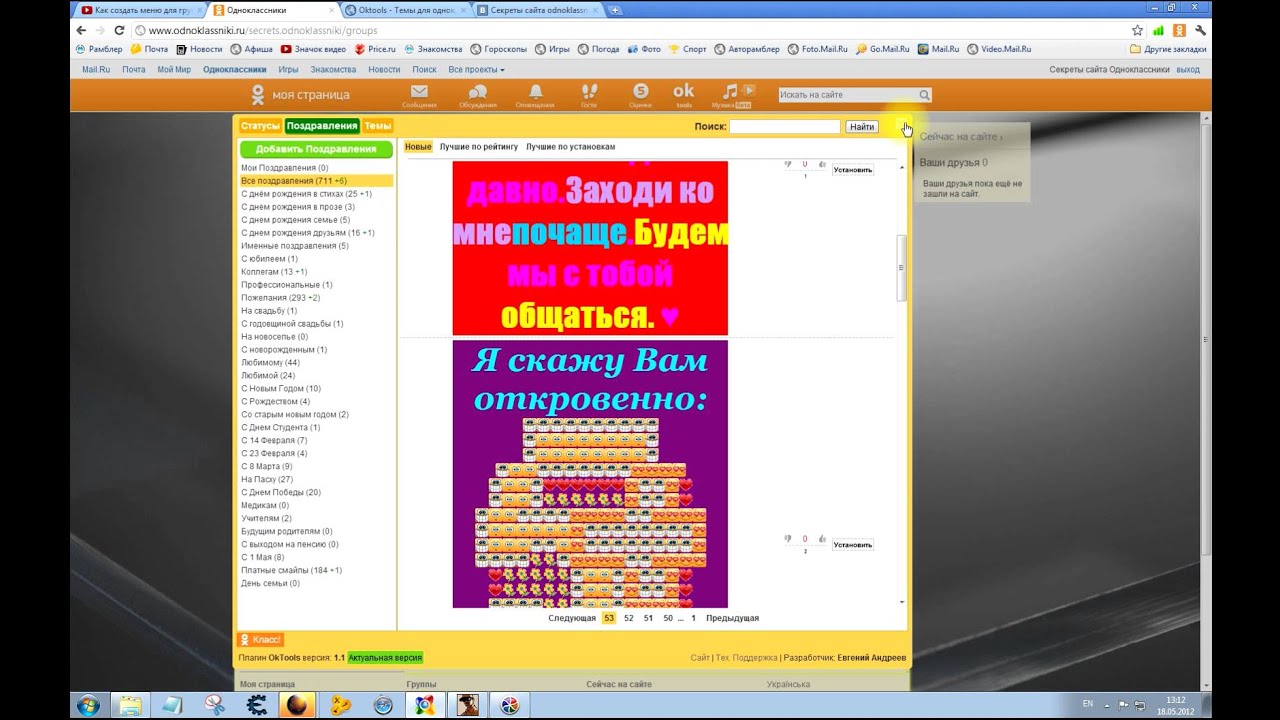Click the Класс! badge icon

pos(261,640)
